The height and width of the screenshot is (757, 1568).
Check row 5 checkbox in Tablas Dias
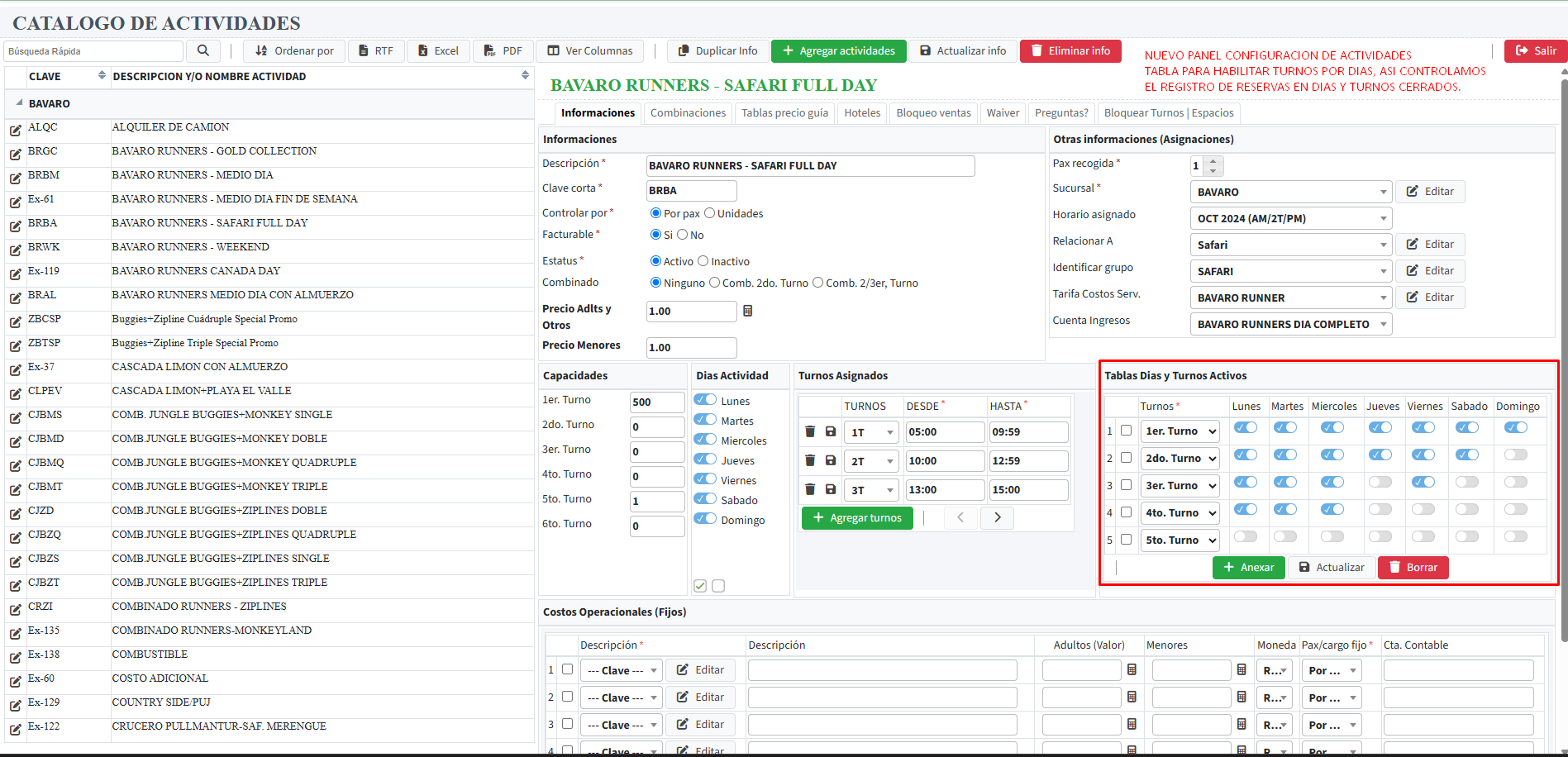[1126, 540]
